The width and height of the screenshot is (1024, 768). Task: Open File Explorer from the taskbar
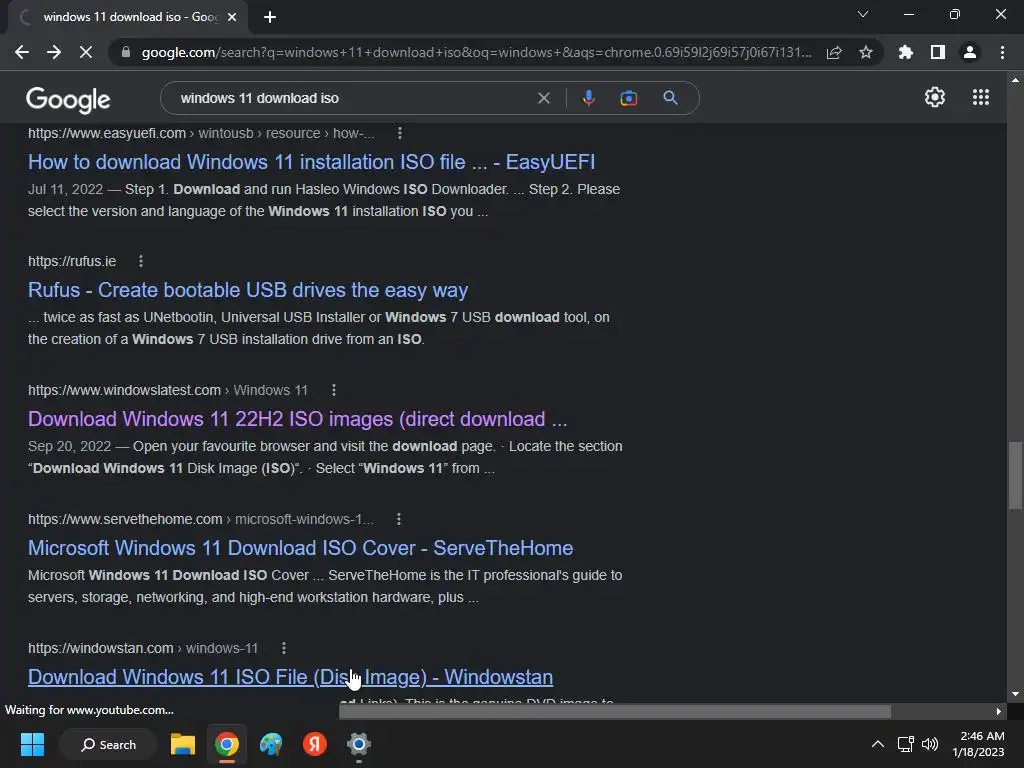click(x=183, y=744)
